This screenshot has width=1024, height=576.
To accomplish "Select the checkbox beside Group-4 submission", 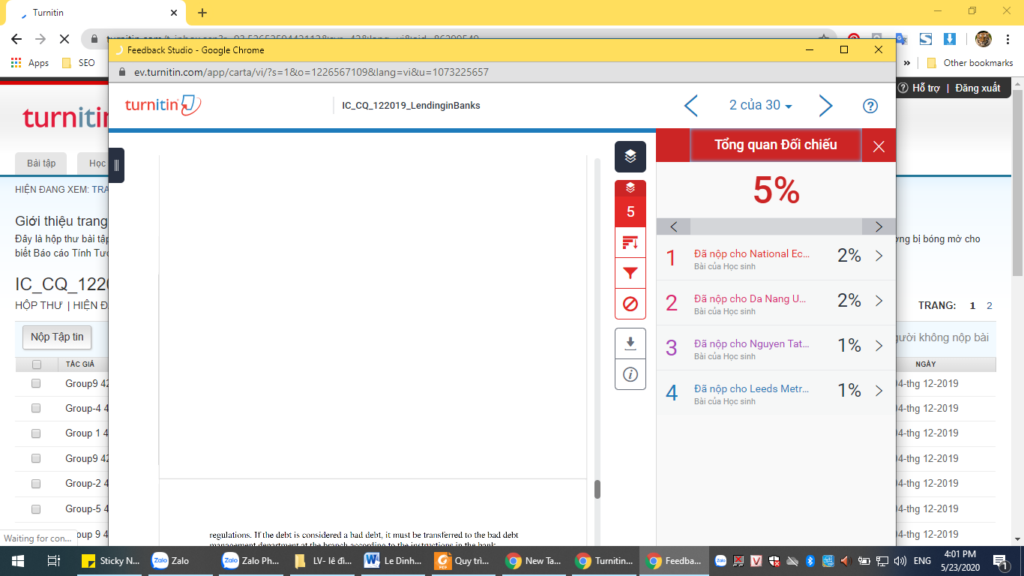I will pyautogui.click(x=37, y=408).
